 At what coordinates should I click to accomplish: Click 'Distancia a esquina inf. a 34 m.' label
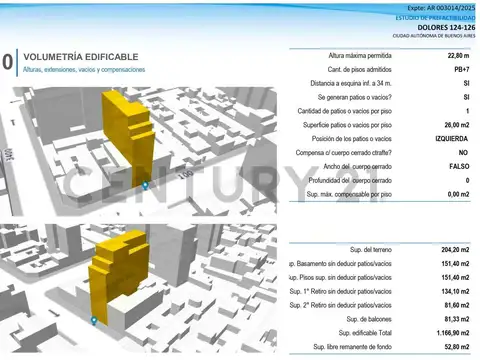coord(351,83)
